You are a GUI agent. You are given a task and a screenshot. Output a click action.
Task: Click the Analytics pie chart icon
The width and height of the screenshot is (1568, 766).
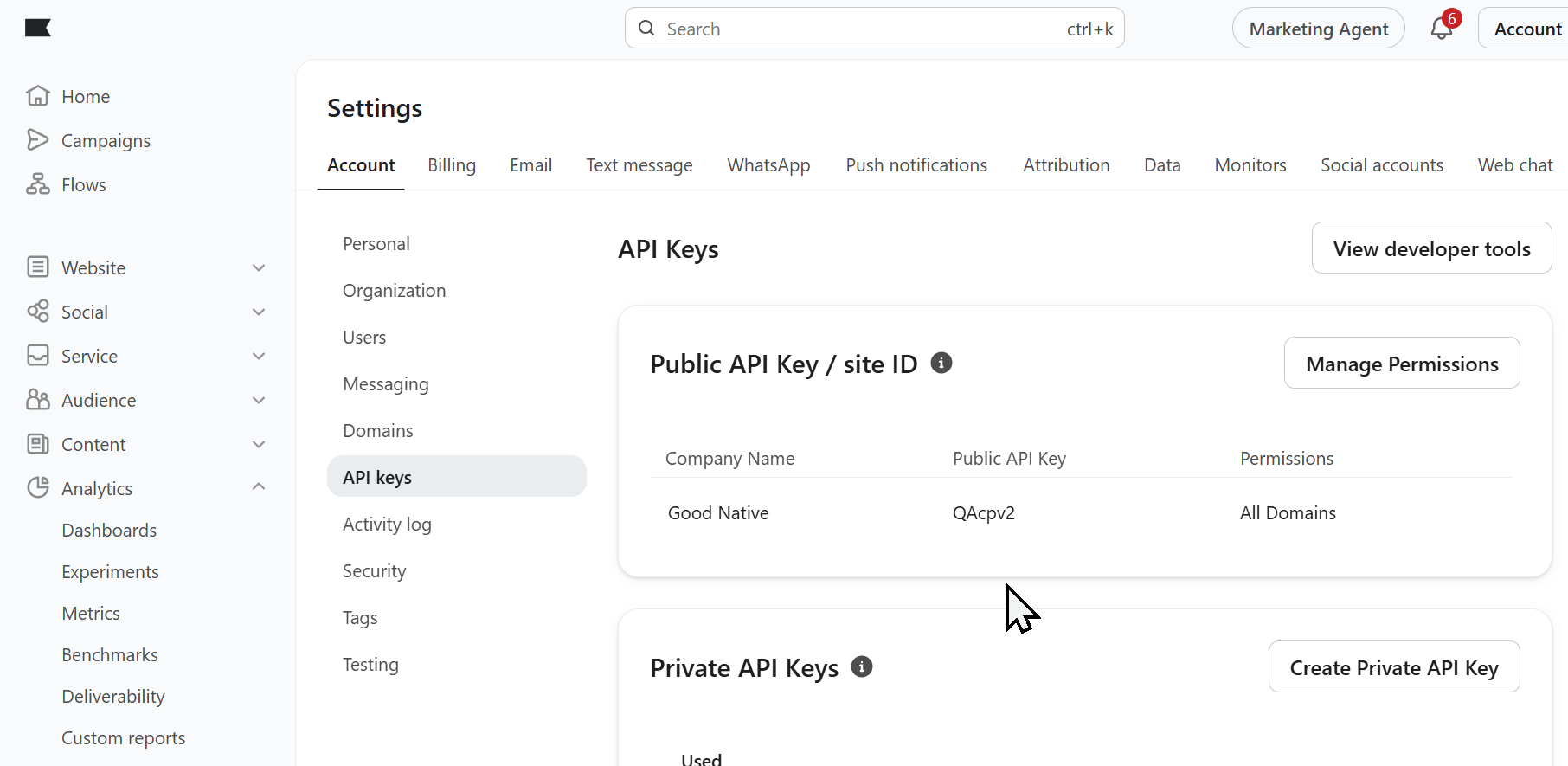(x=38, y=488)
